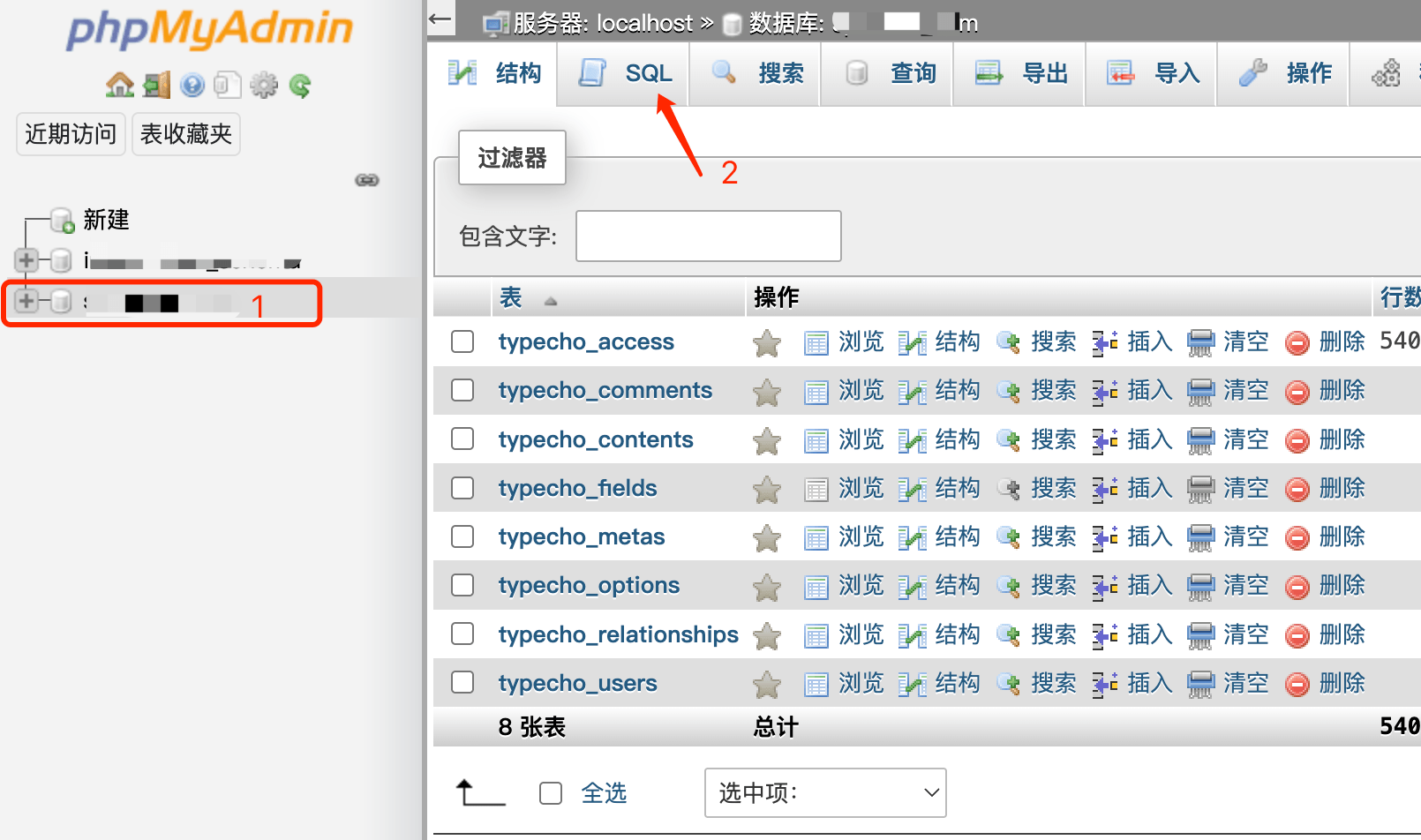This screenshot has height=840, width=1421.
Task: Click browse icon in typecho_access row
Action: (x=816, y=342)
